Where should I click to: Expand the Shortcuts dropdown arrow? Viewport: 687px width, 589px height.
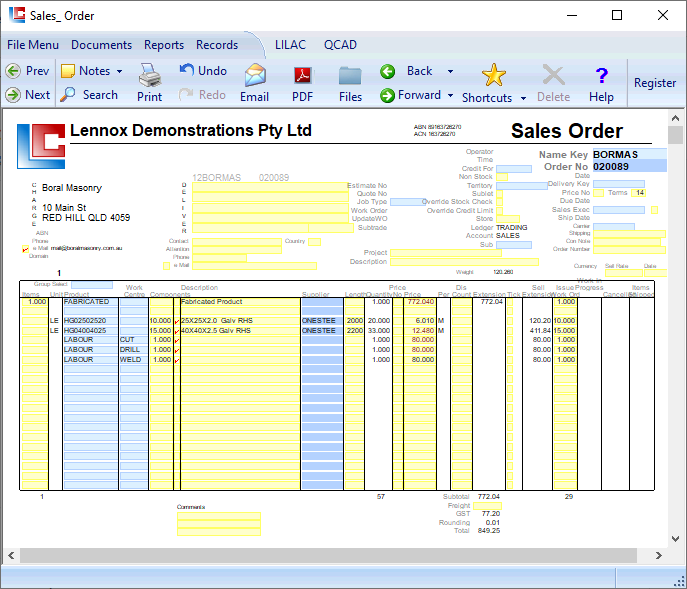click(x=523, y=98)
